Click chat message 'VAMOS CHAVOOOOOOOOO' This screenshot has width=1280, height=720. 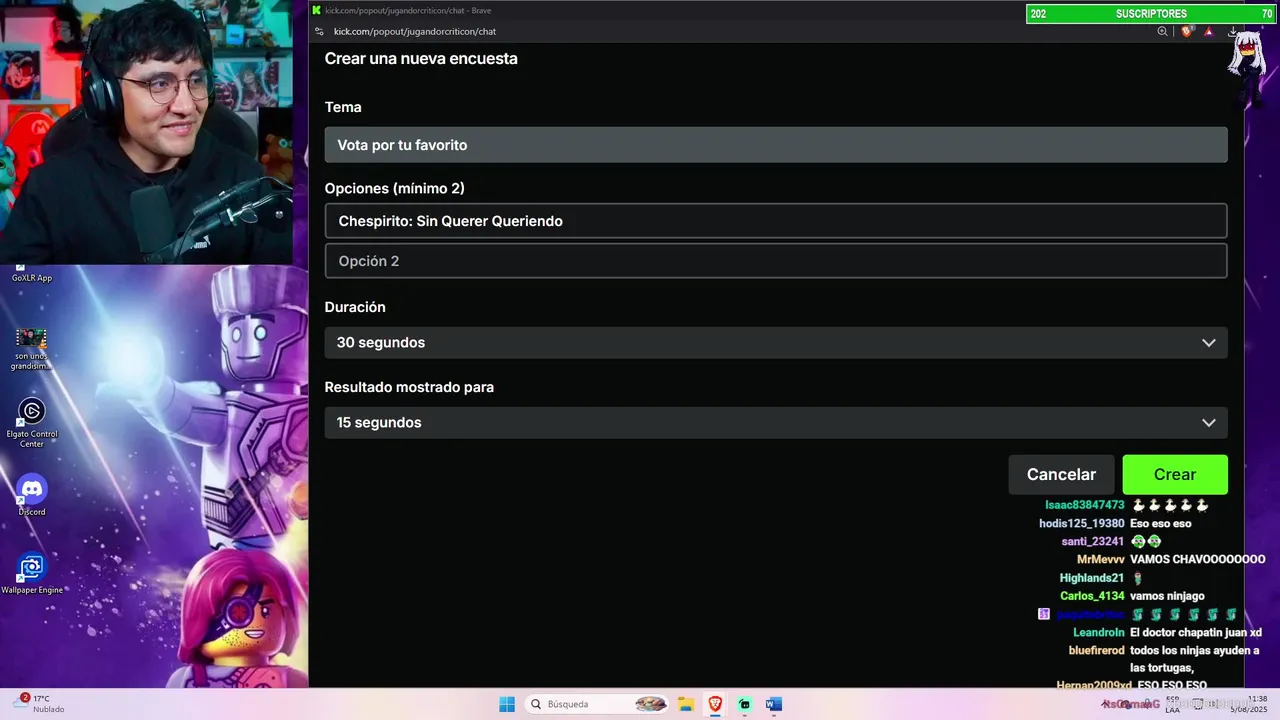[1198, 559]
